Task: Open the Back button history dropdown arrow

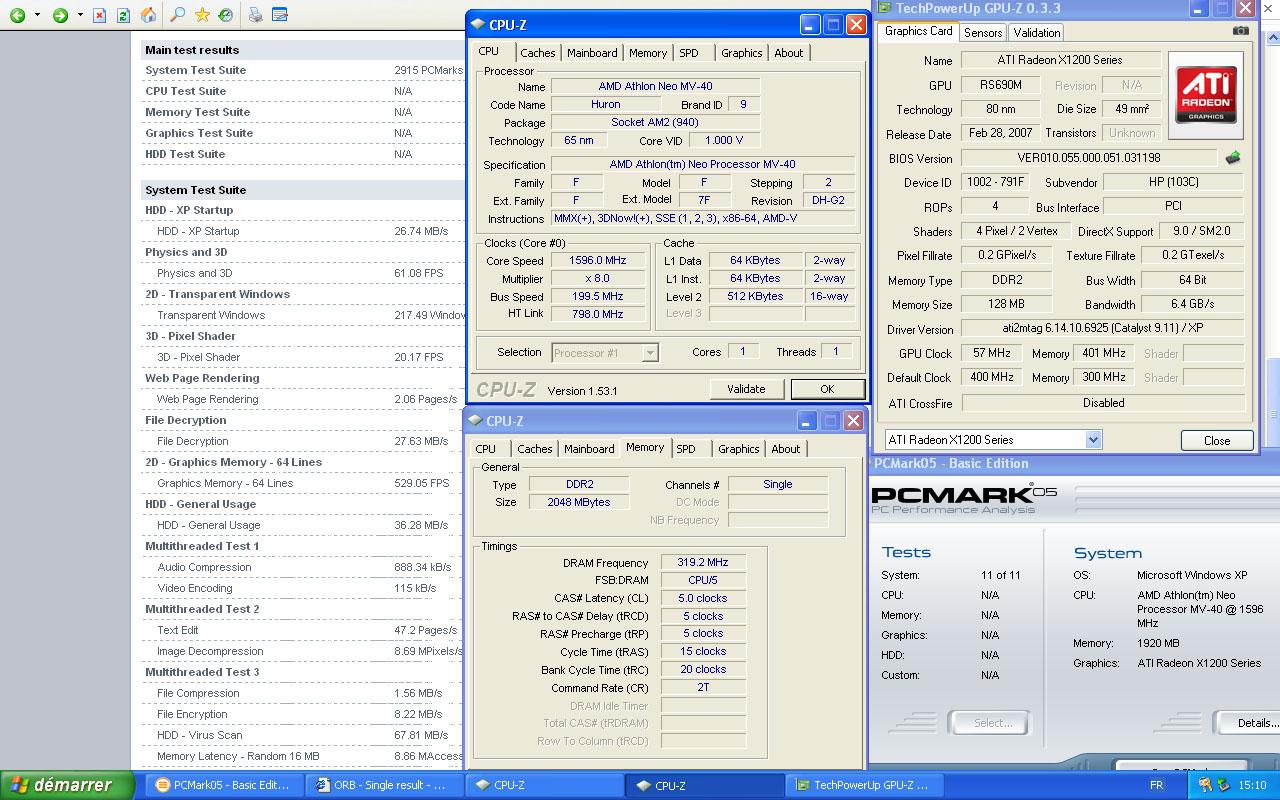Action: coord(37,15)
